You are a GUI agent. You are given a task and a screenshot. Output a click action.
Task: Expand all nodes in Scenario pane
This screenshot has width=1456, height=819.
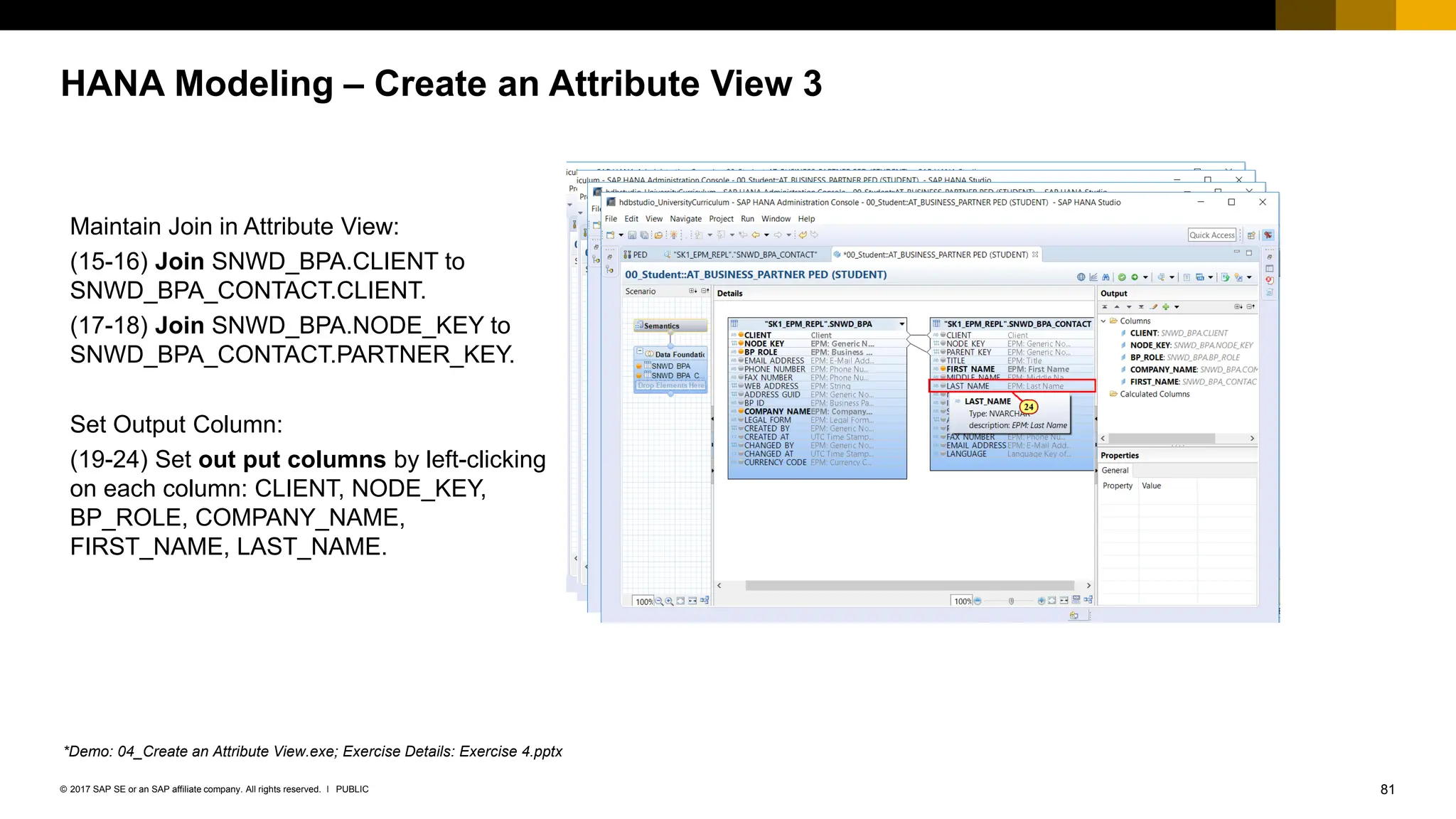692,291
